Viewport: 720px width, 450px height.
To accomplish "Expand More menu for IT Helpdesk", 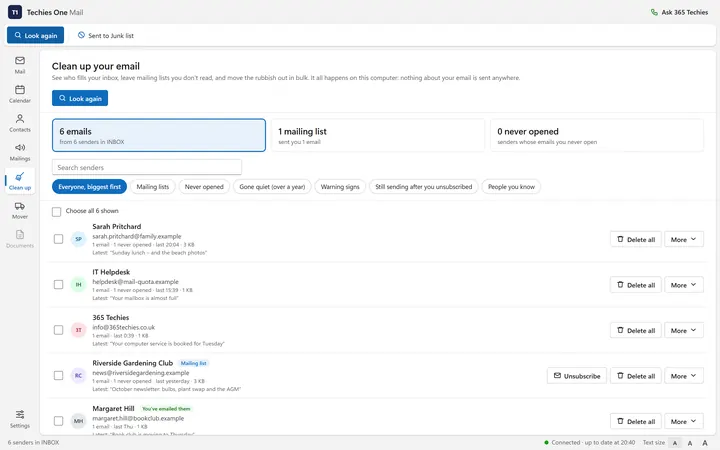I will click(x=683, y=285).
